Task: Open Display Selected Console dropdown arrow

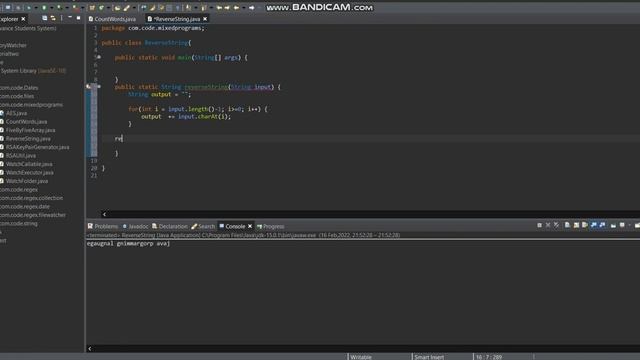Action: 630,225
